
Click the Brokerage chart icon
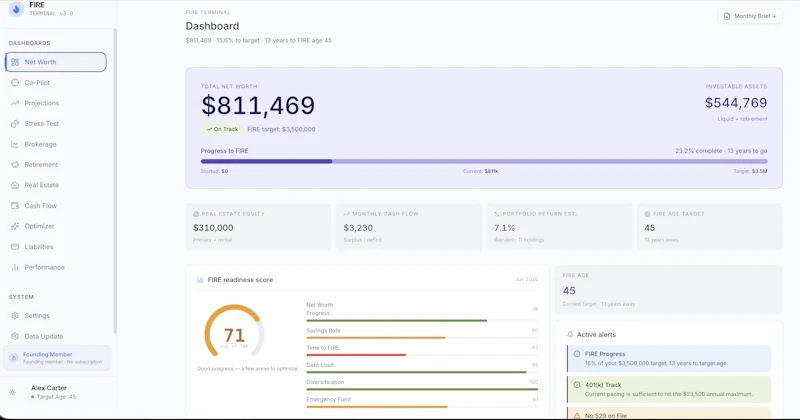[15, 144]
